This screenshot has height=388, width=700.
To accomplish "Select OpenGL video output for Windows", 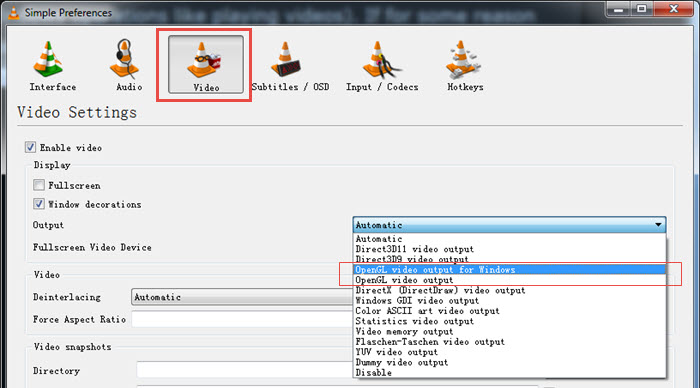I will (x=509, y=270).
